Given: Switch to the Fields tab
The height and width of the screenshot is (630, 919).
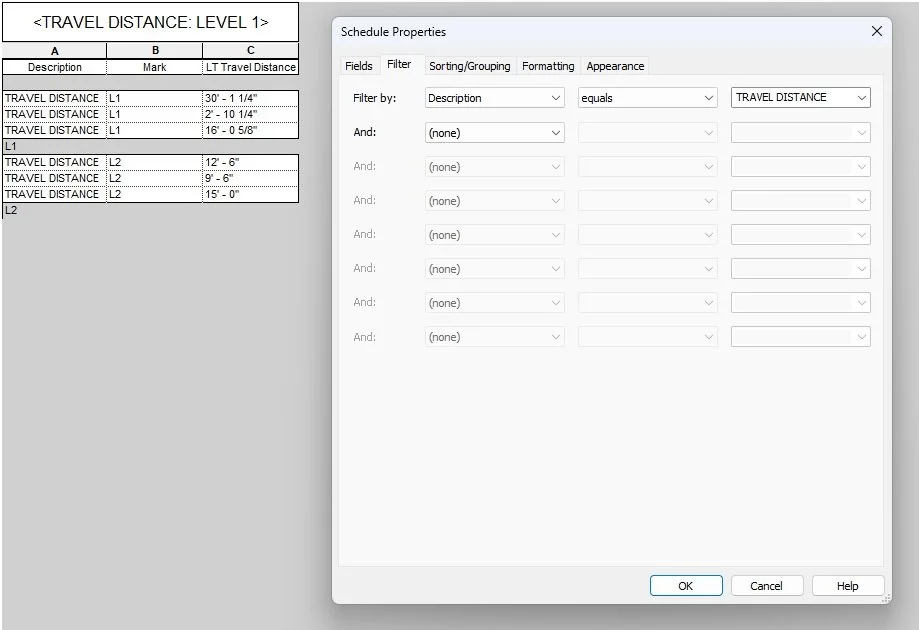Looking at the screenshot, I should point(359,66).
